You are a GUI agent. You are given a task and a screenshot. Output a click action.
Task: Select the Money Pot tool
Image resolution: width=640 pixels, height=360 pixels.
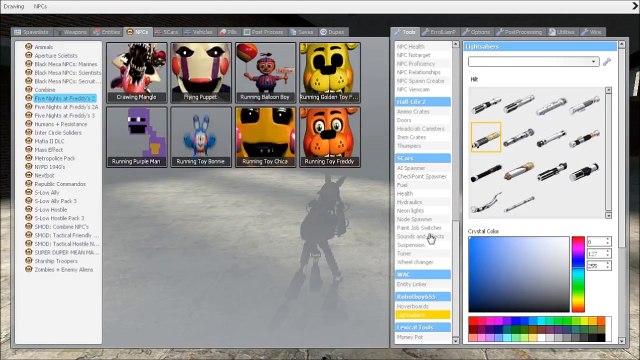coord(423,337)
